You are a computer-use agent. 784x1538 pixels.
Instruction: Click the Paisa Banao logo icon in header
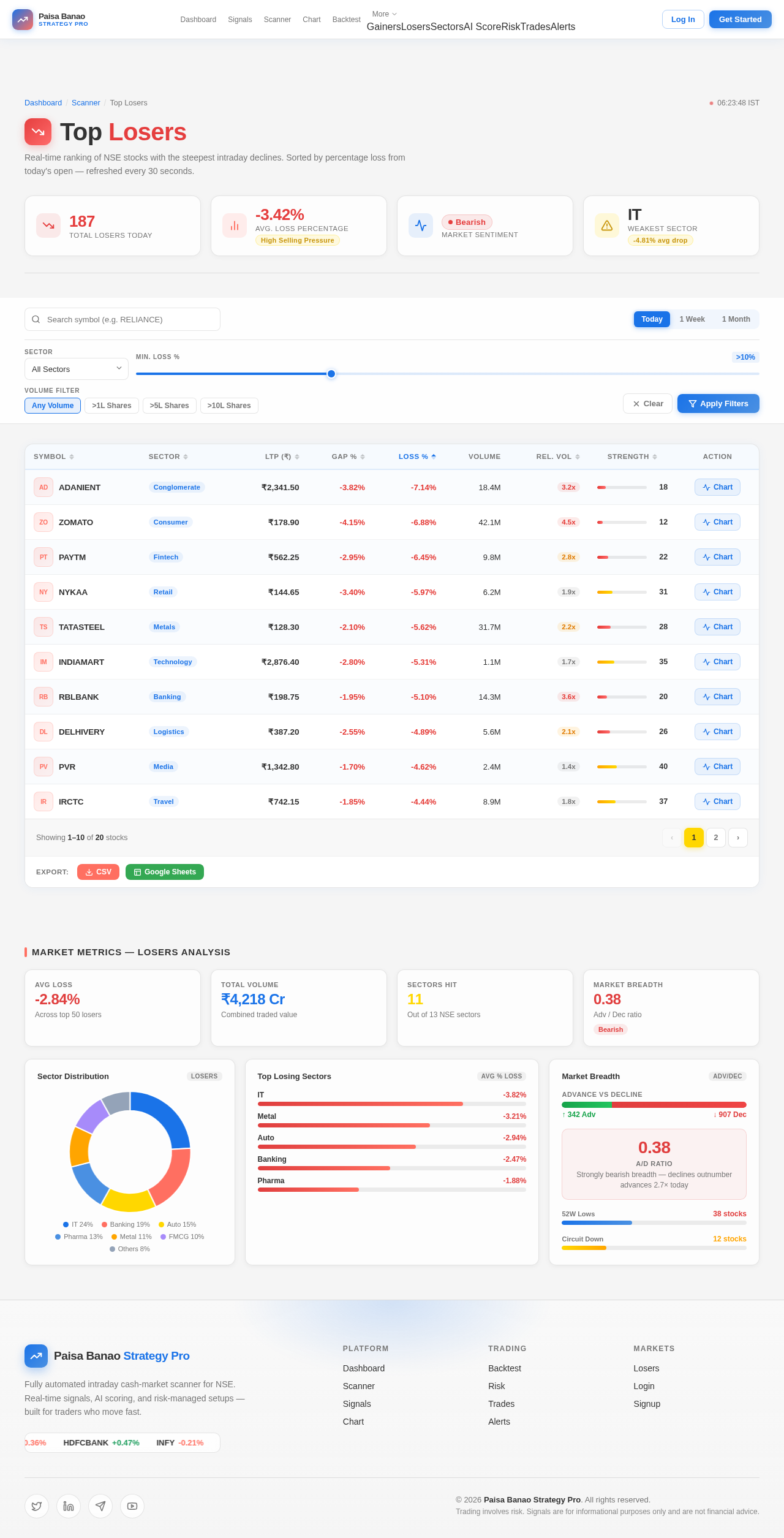click(23, 20)
